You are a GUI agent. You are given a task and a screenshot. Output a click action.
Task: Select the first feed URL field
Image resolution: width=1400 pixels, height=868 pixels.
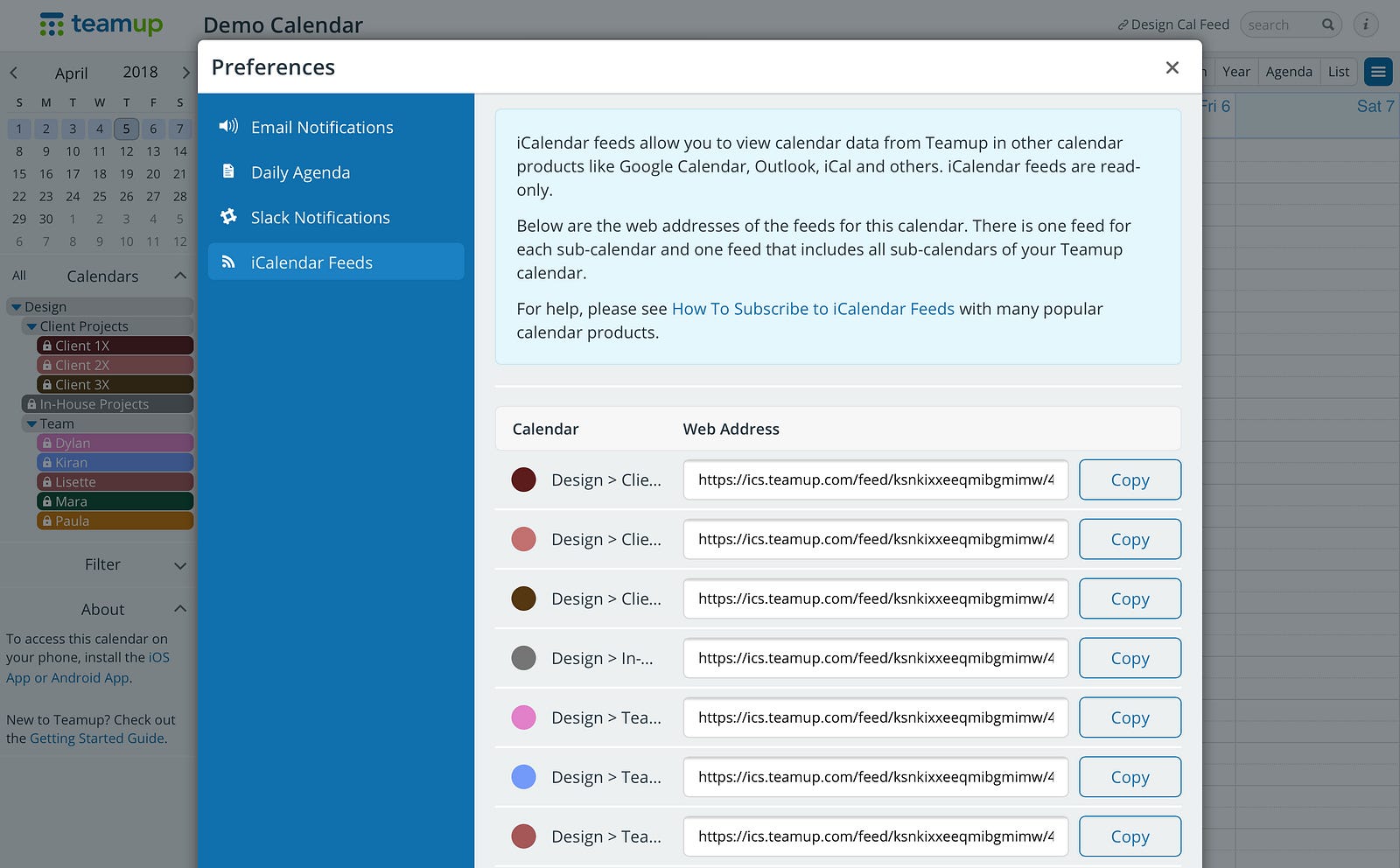(x=876, y=479)
